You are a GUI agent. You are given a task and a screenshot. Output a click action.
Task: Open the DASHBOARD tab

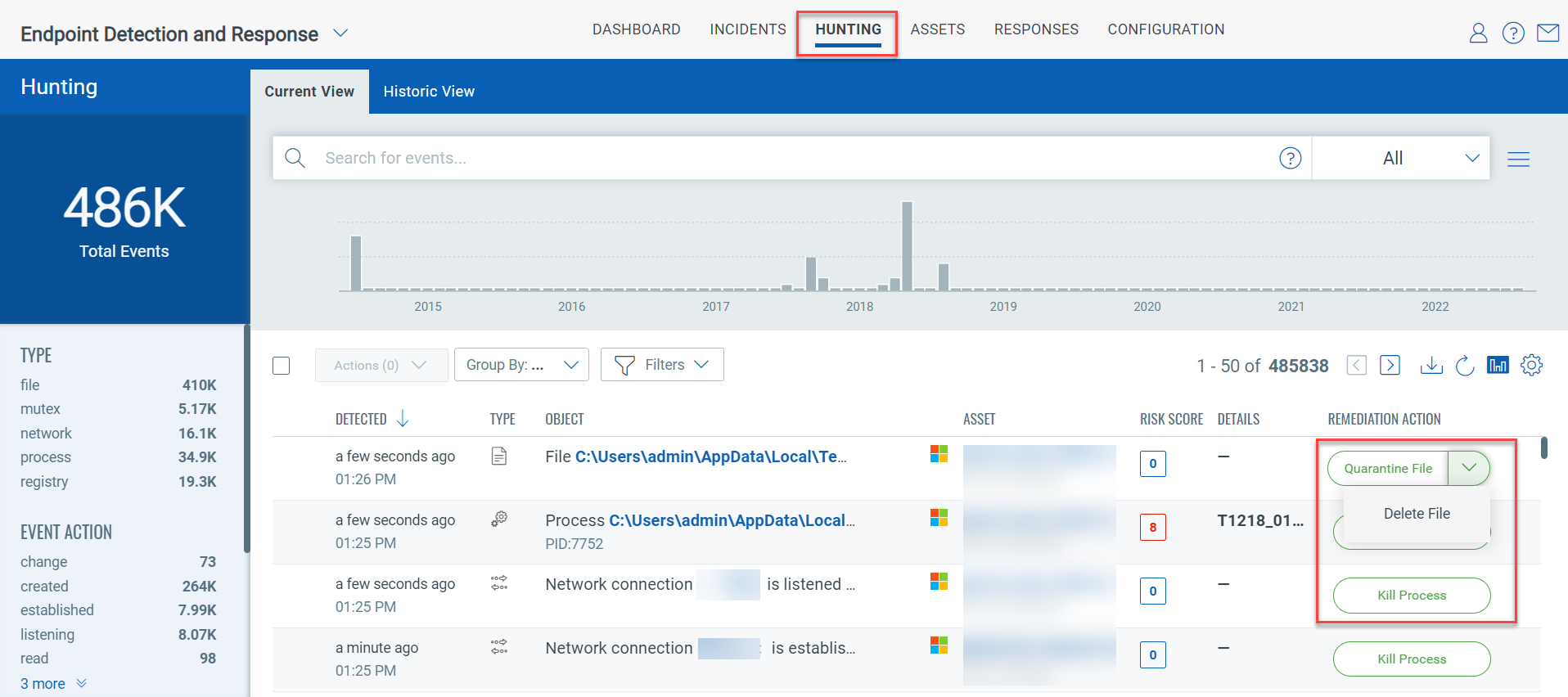tap(637, 29)
